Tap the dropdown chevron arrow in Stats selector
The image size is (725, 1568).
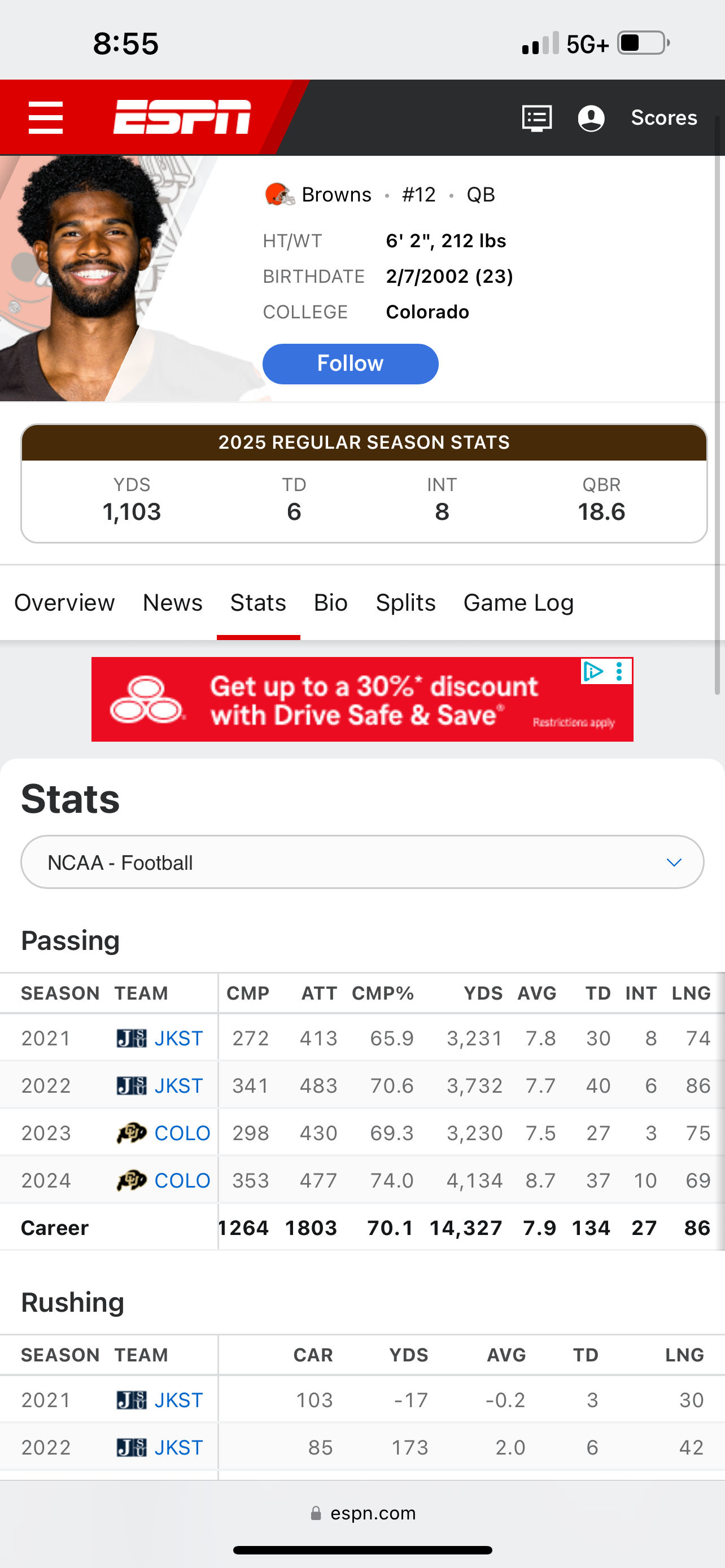pyautogui.click(x=674, y=862)
